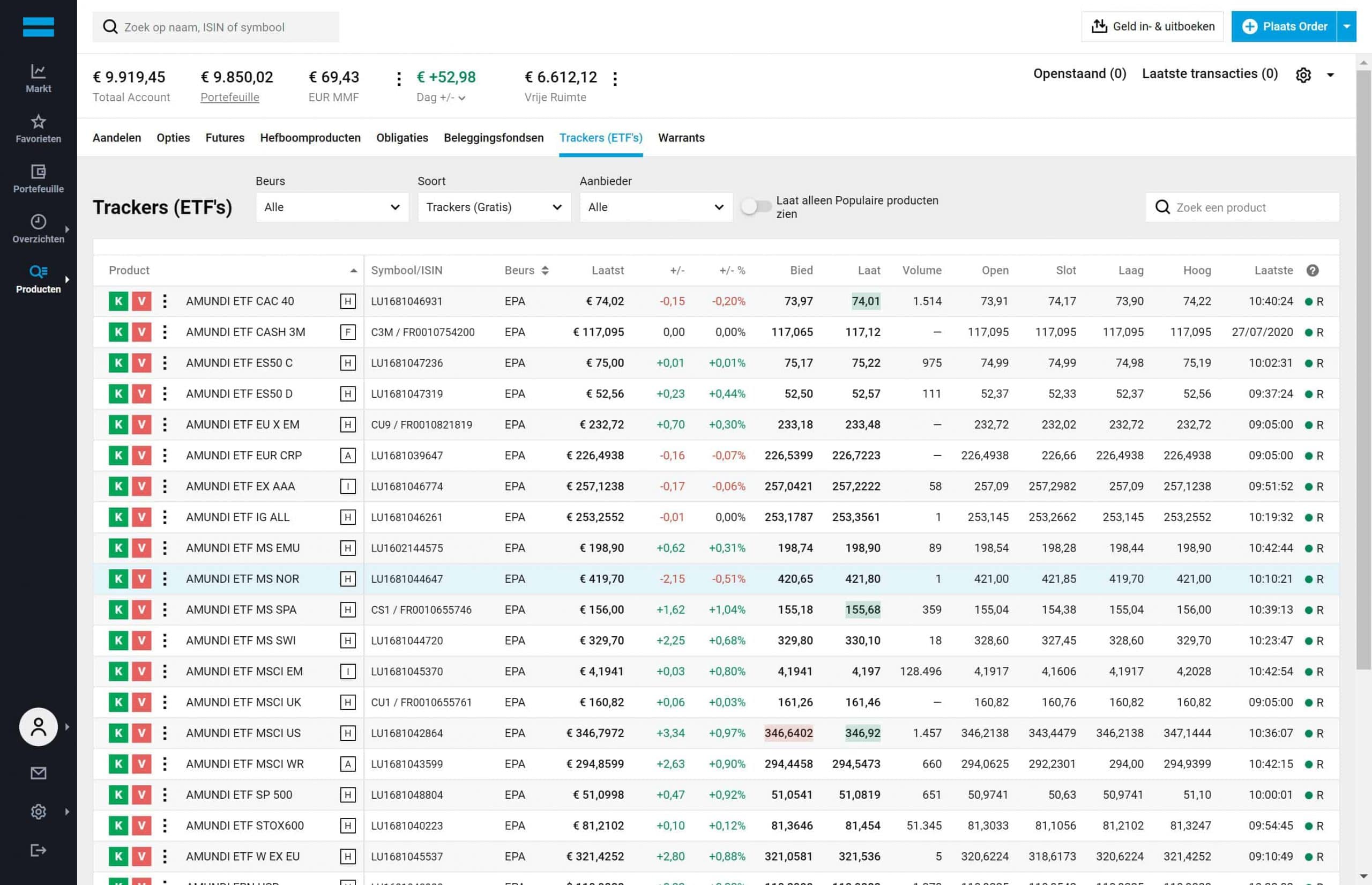Click AMUNDI ETF CAC 40 Laat price 74,01
1372x885 pixels.
point(866,301)
